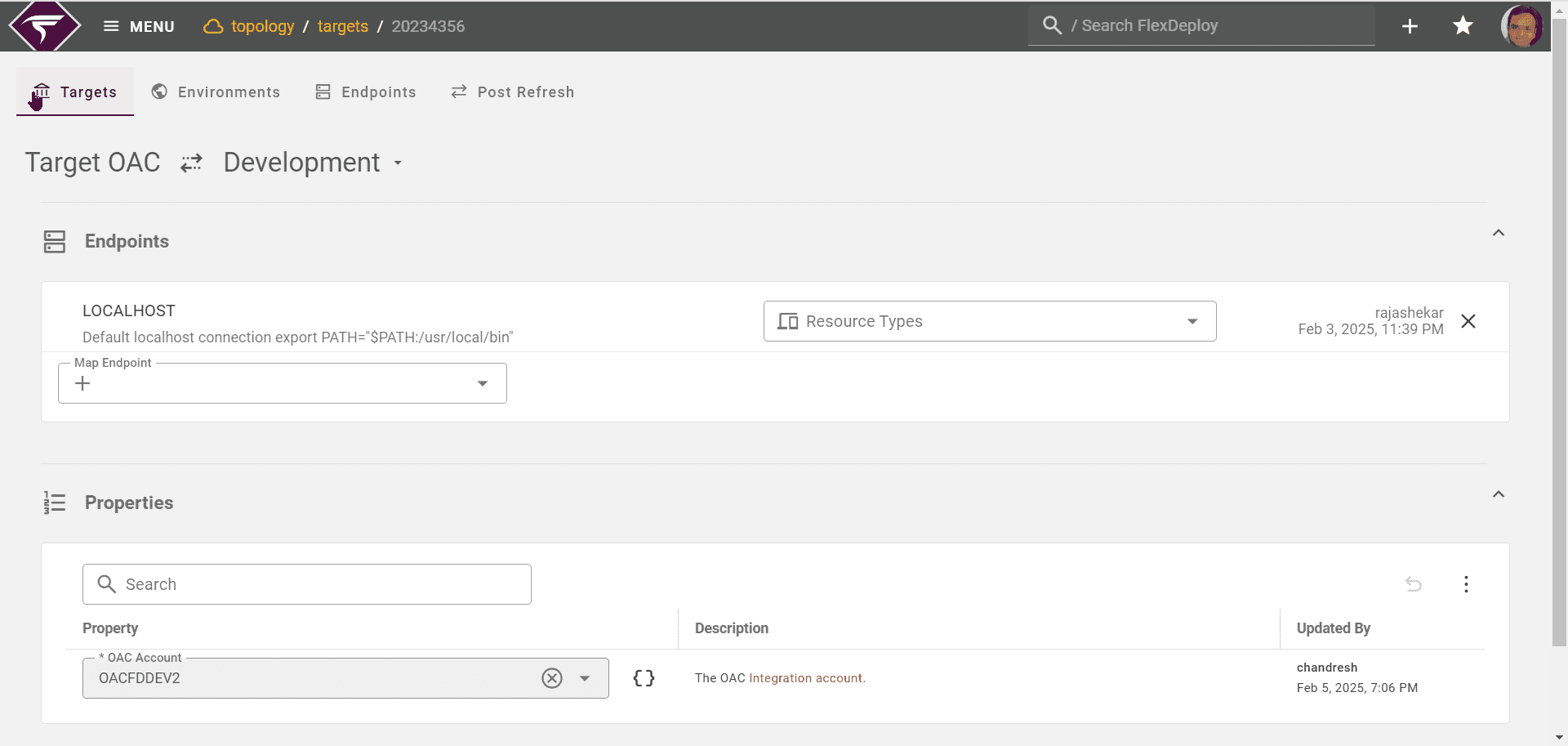Switch to the Targets tab
Viewport: 1568px width, 746px height.
[x=75, y=92]
